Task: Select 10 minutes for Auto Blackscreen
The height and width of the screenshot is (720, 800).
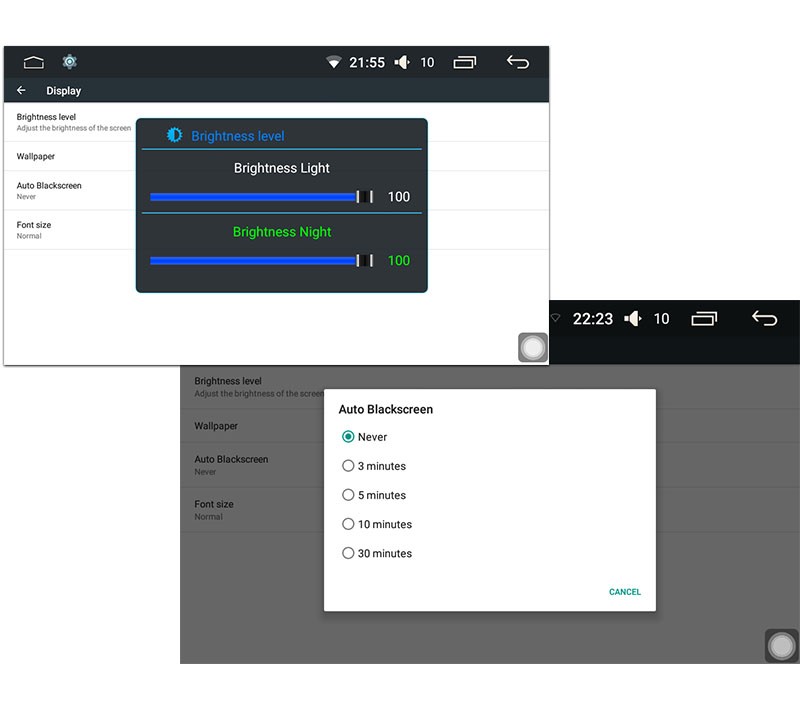Action: click(x=349, y=524)
